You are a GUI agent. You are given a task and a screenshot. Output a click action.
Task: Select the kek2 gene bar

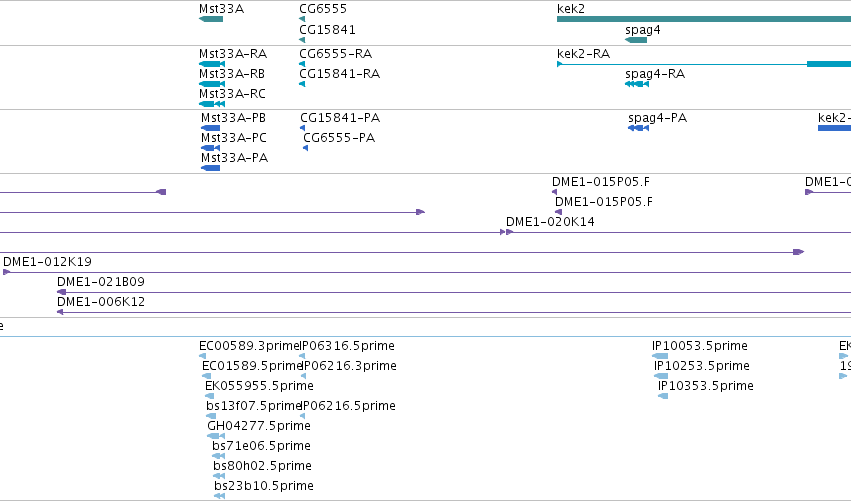(704, 19)
